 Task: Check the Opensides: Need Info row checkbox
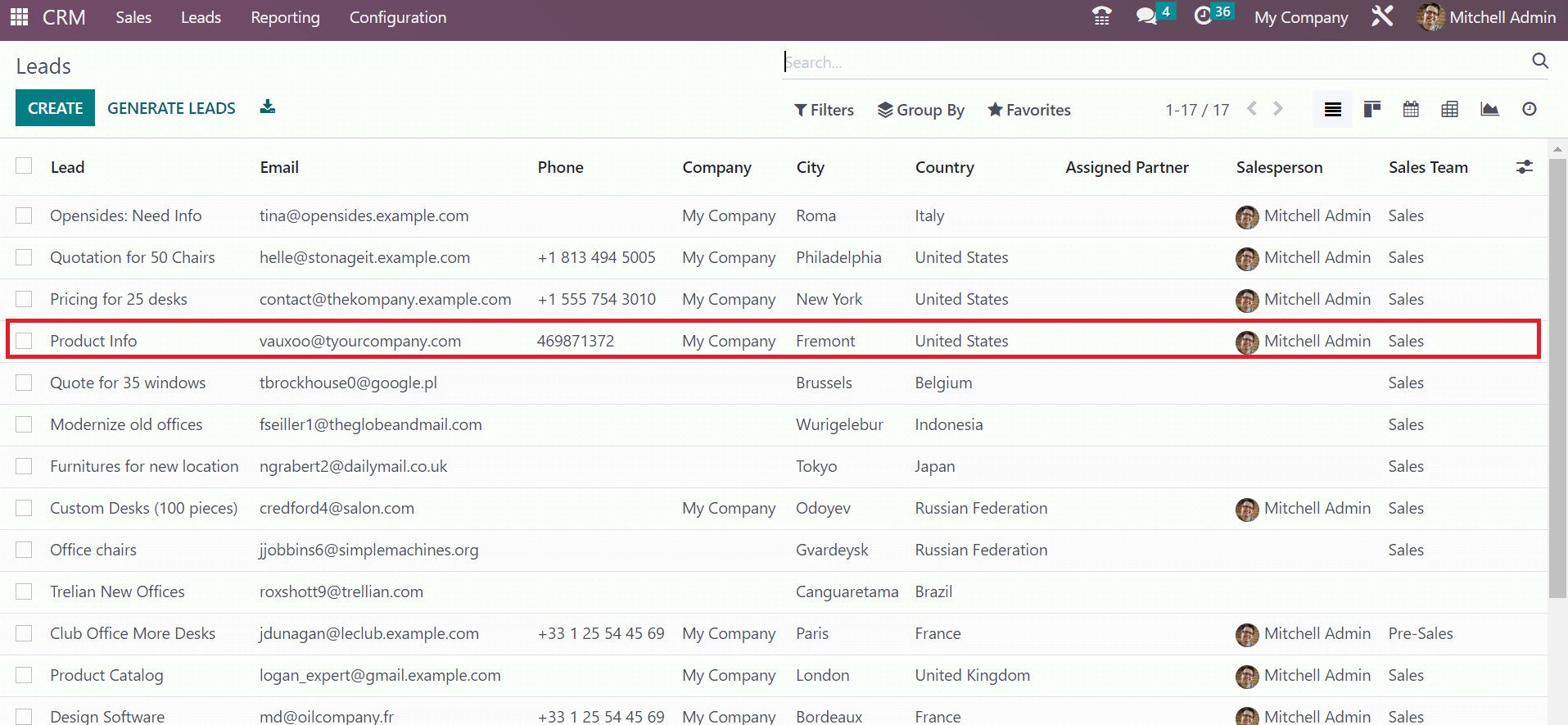tap(24, 215)
